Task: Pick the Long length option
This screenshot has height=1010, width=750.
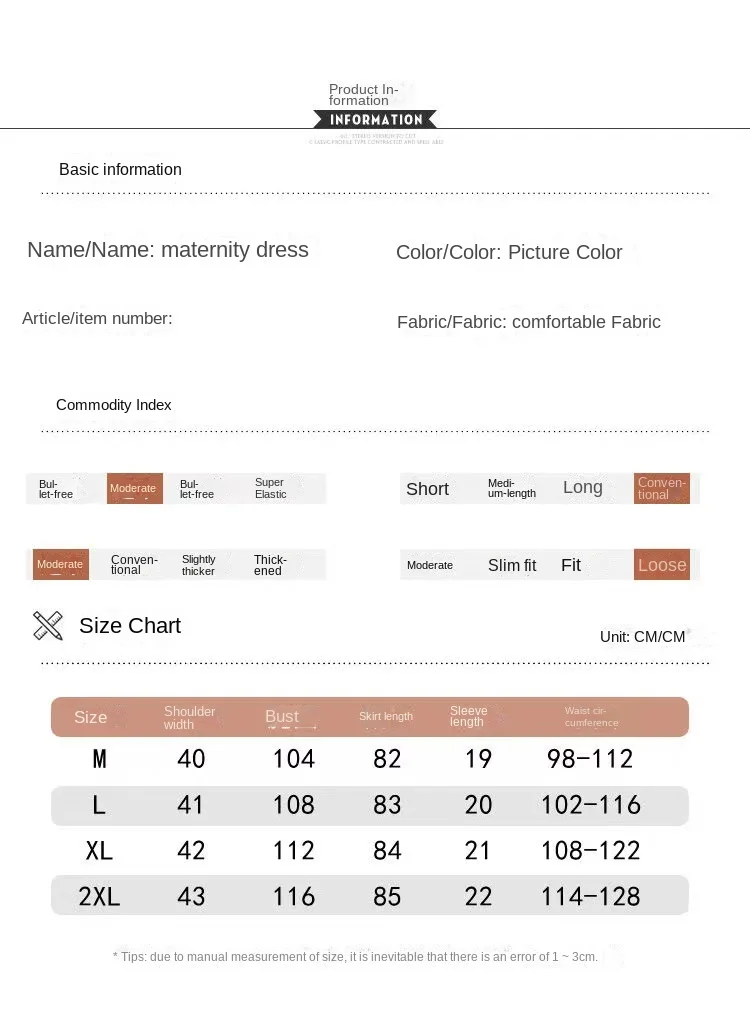Action: point(582,487)
